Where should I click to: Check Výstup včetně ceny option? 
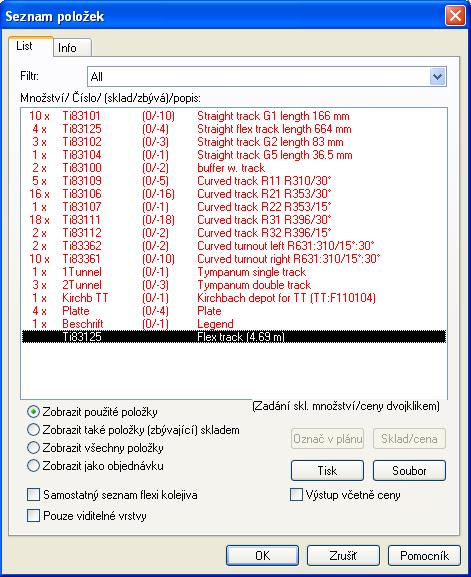[296, 495]
